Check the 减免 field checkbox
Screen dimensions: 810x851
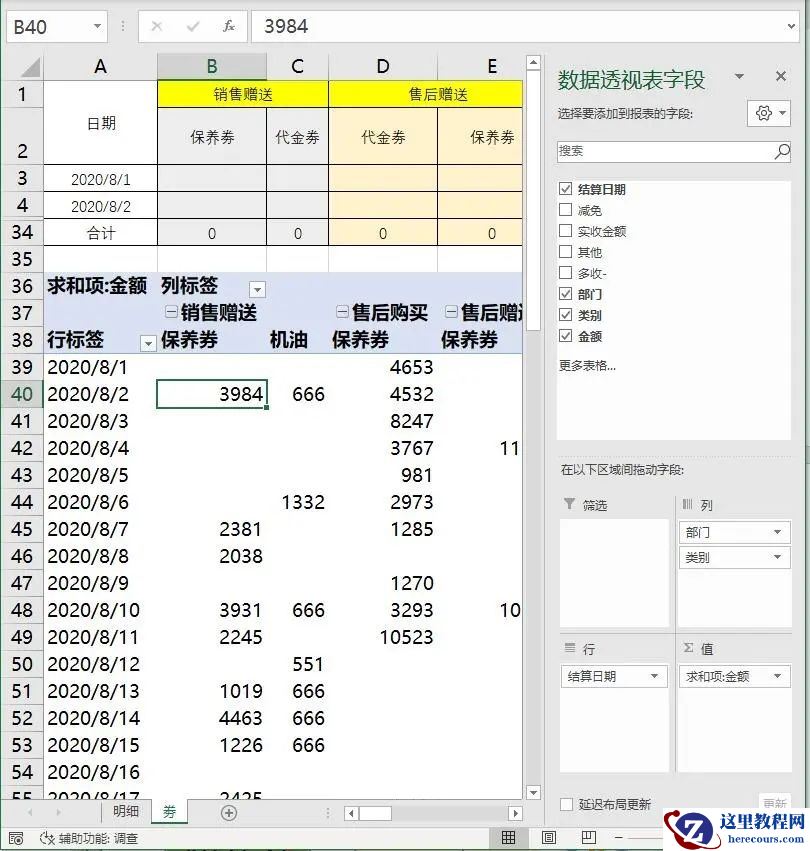pos(565,209)
